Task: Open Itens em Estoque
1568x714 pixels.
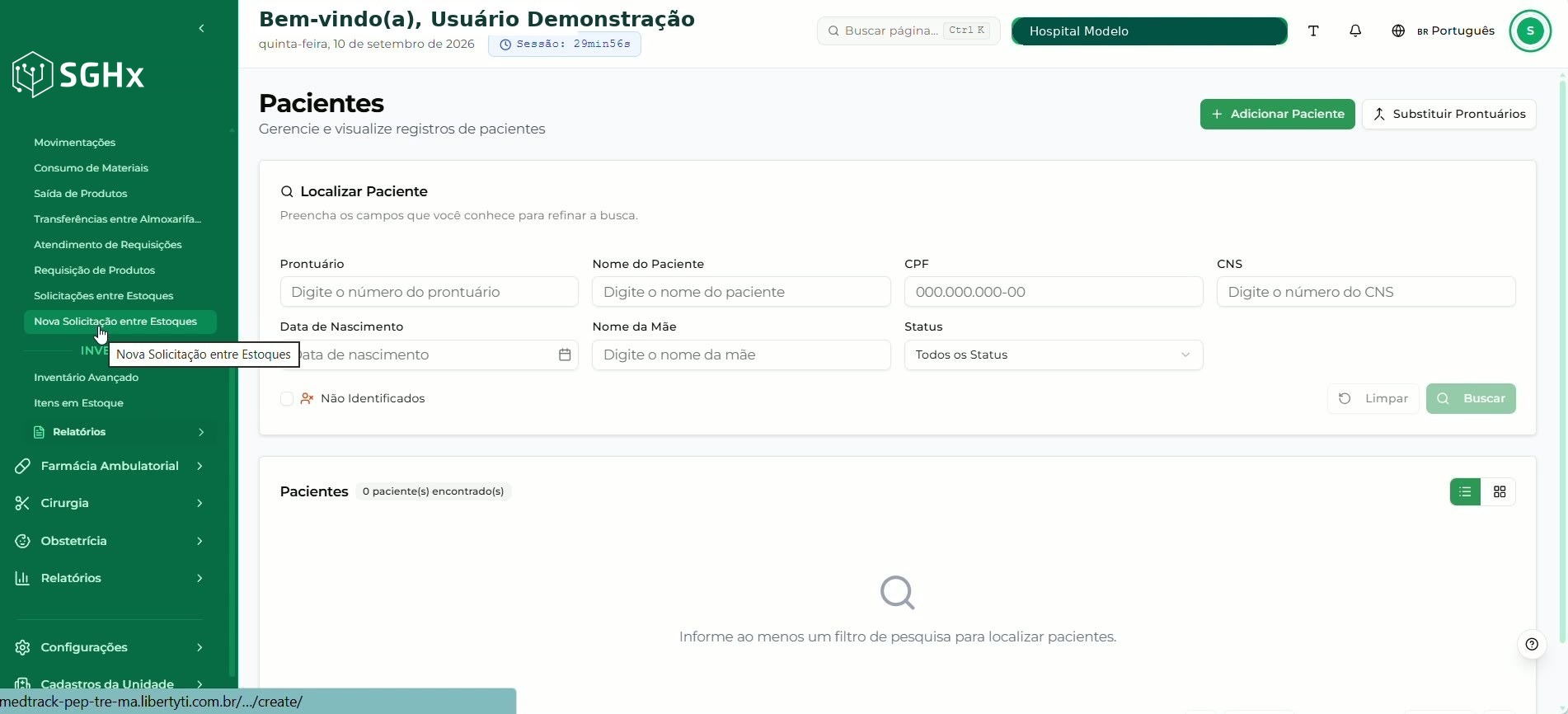Action: coord(78,403)
